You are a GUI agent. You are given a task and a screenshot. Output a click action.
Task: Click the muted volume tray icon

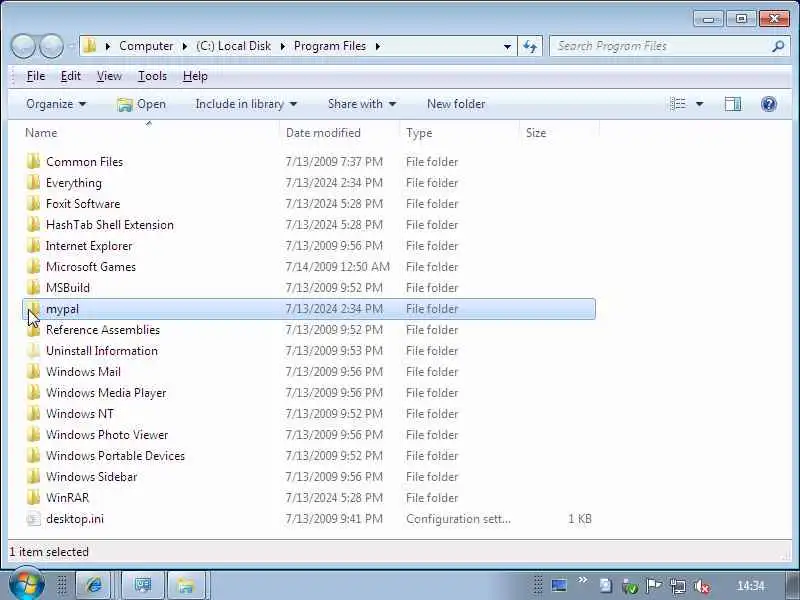pos(702,586)
